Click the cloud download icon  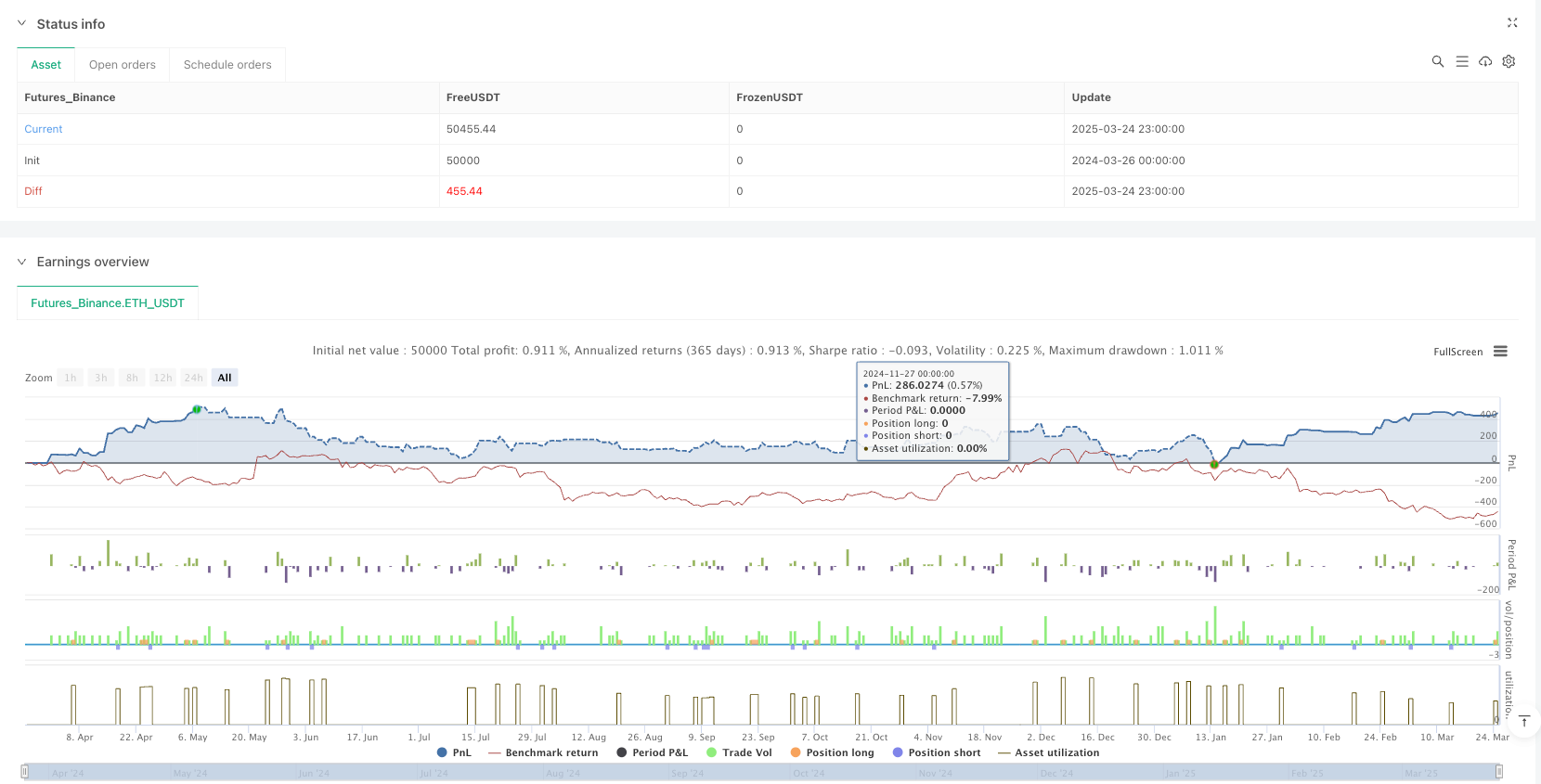[x=1485, y=61]
